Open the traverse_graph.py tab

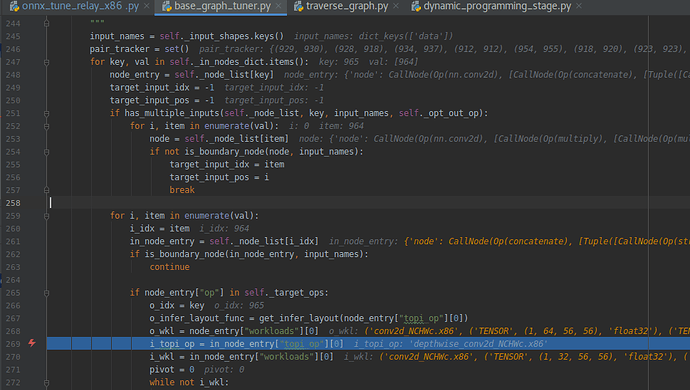(347, 6)
